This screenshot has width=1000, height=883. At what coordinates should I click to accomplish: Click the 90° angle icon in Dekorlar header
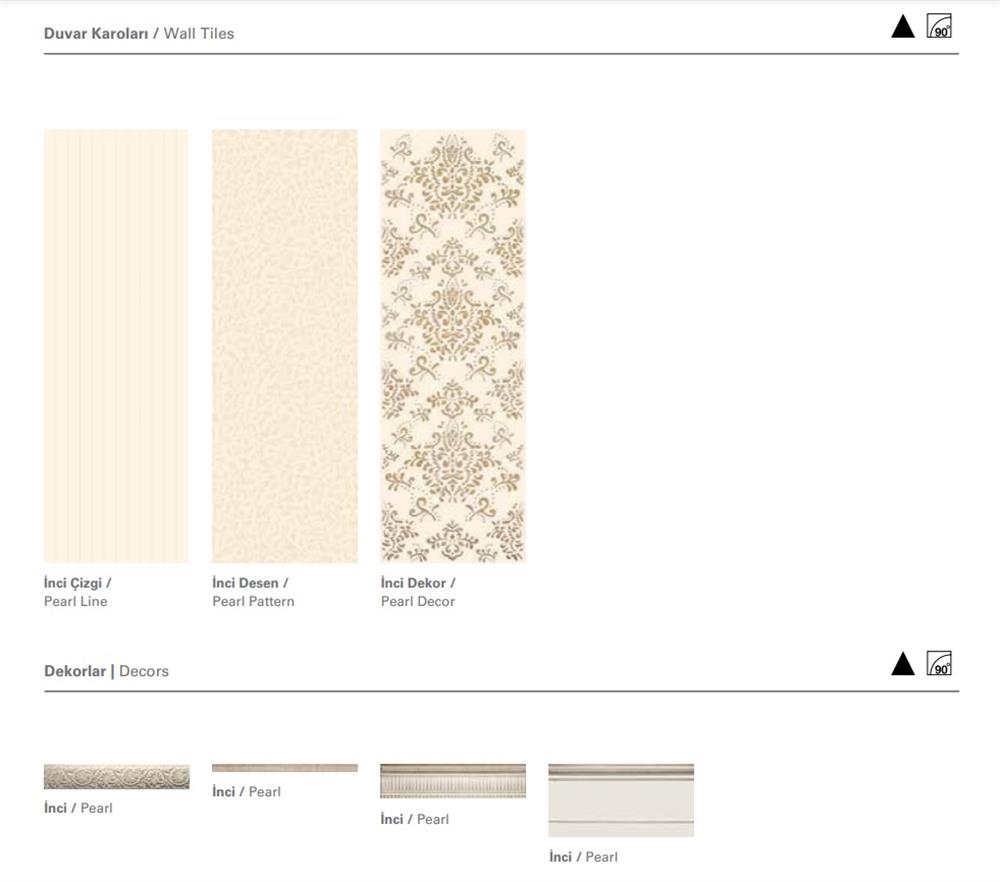[x=939, y=663]
